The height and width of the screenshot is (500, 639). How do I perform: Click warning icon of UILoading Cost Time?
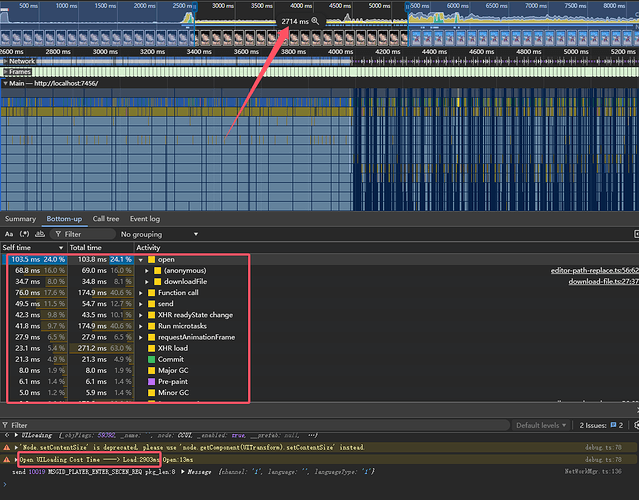[7, 459]
